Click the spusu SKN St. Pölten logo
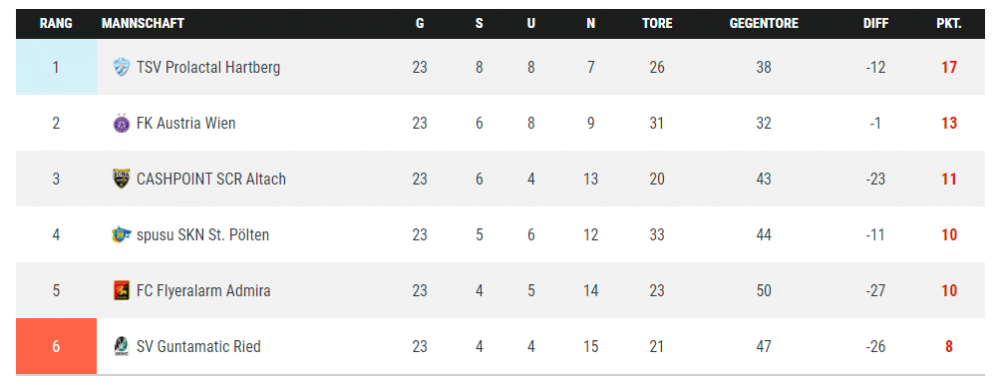Screen dimensions: 1000x385 tap(121, 235)
